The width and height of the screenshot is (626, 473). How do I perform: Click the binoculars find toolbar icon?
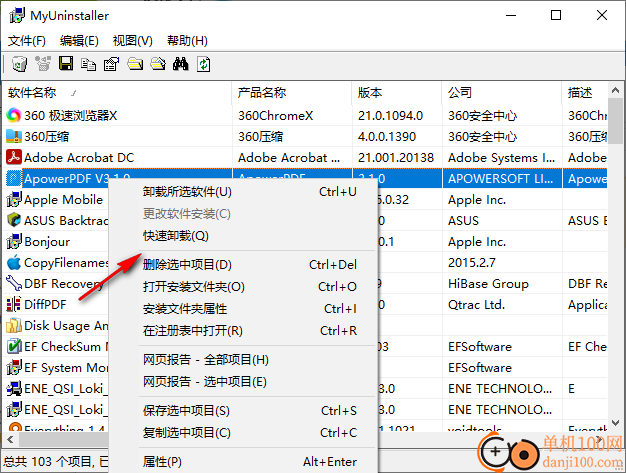click(180, 64)
